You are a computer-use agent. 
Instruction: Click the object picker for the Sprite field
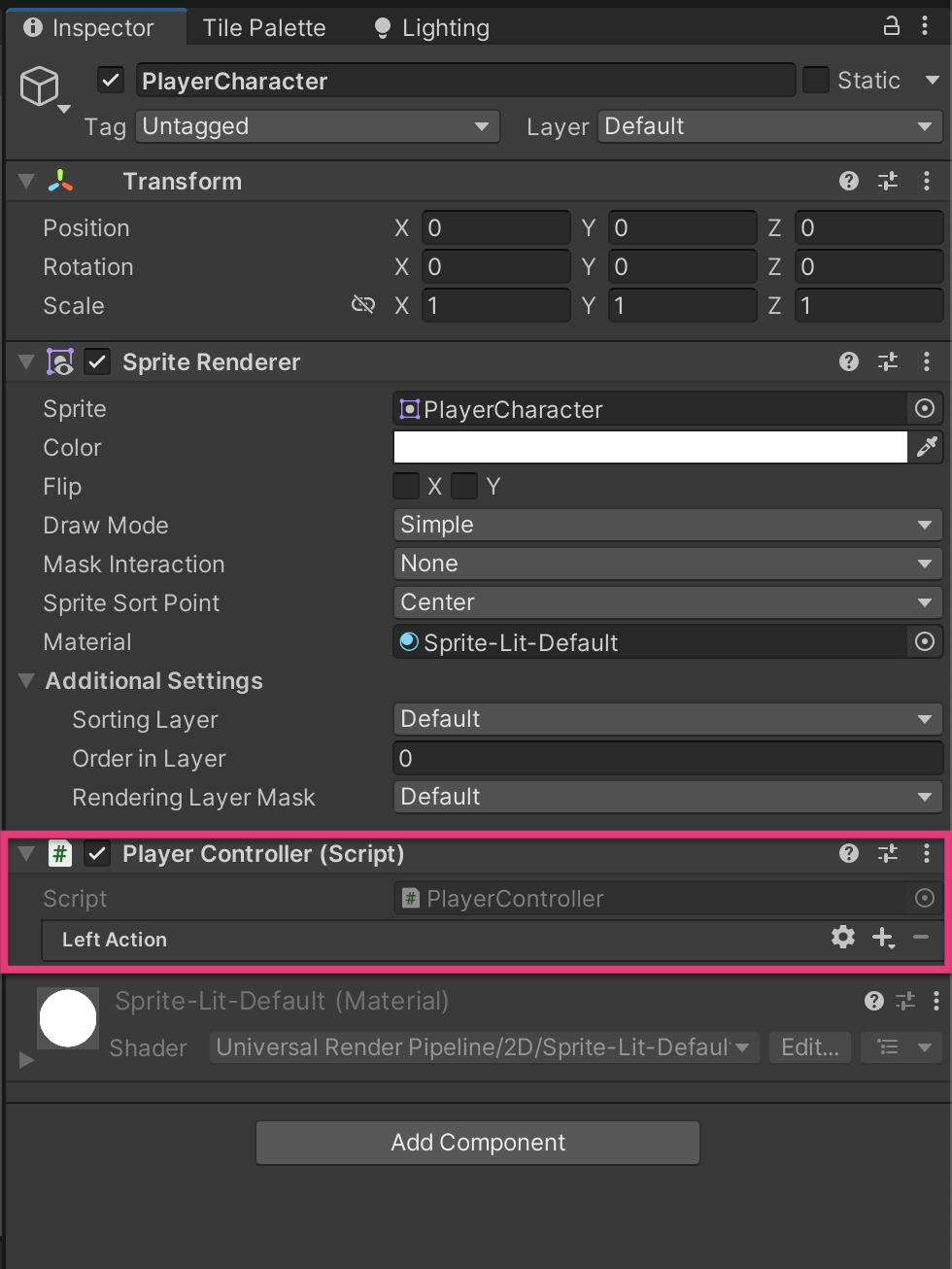tap(924, 408)
